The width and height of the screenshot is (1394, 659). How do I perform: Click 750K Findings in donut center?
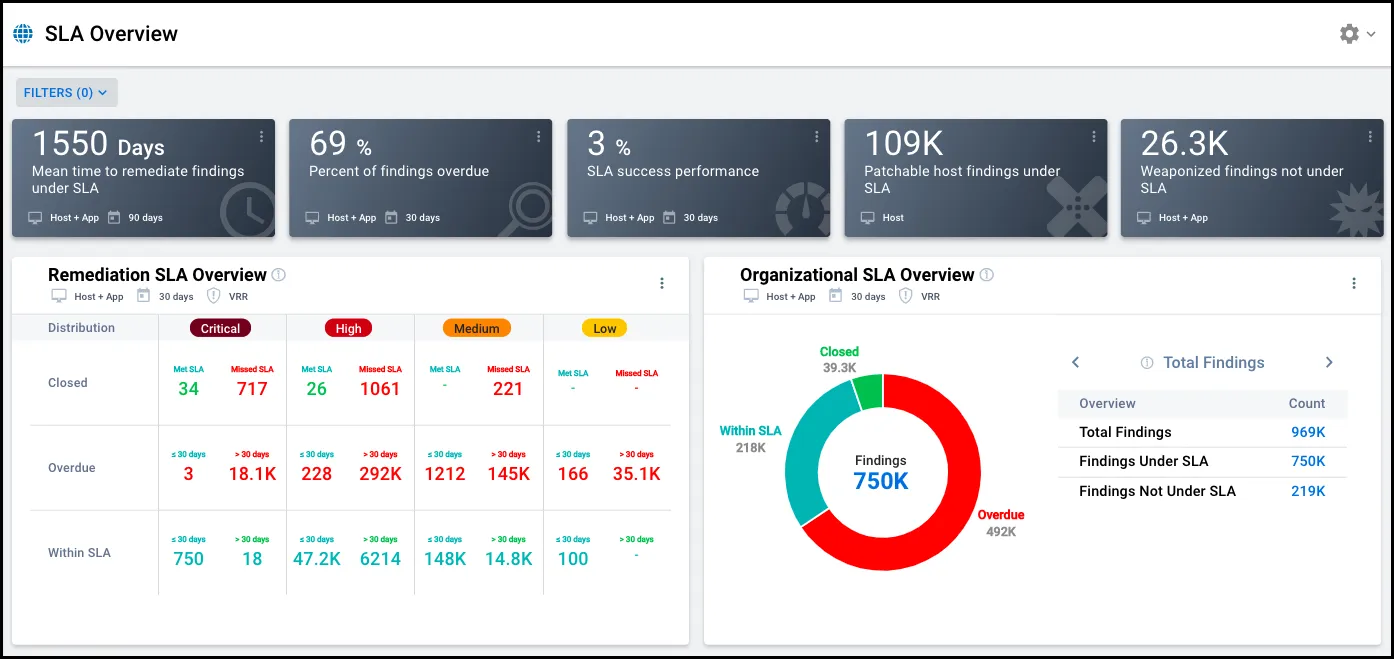pyautogui.click(x=881, y=480)
